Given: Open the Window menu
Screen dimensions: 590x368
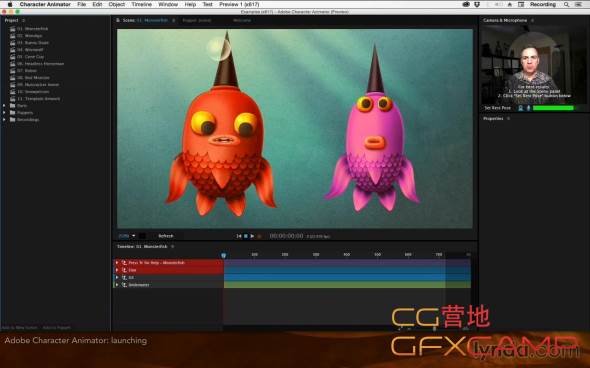Looking at the screenshot, I should pyautogui.click(x=168, y=5).
